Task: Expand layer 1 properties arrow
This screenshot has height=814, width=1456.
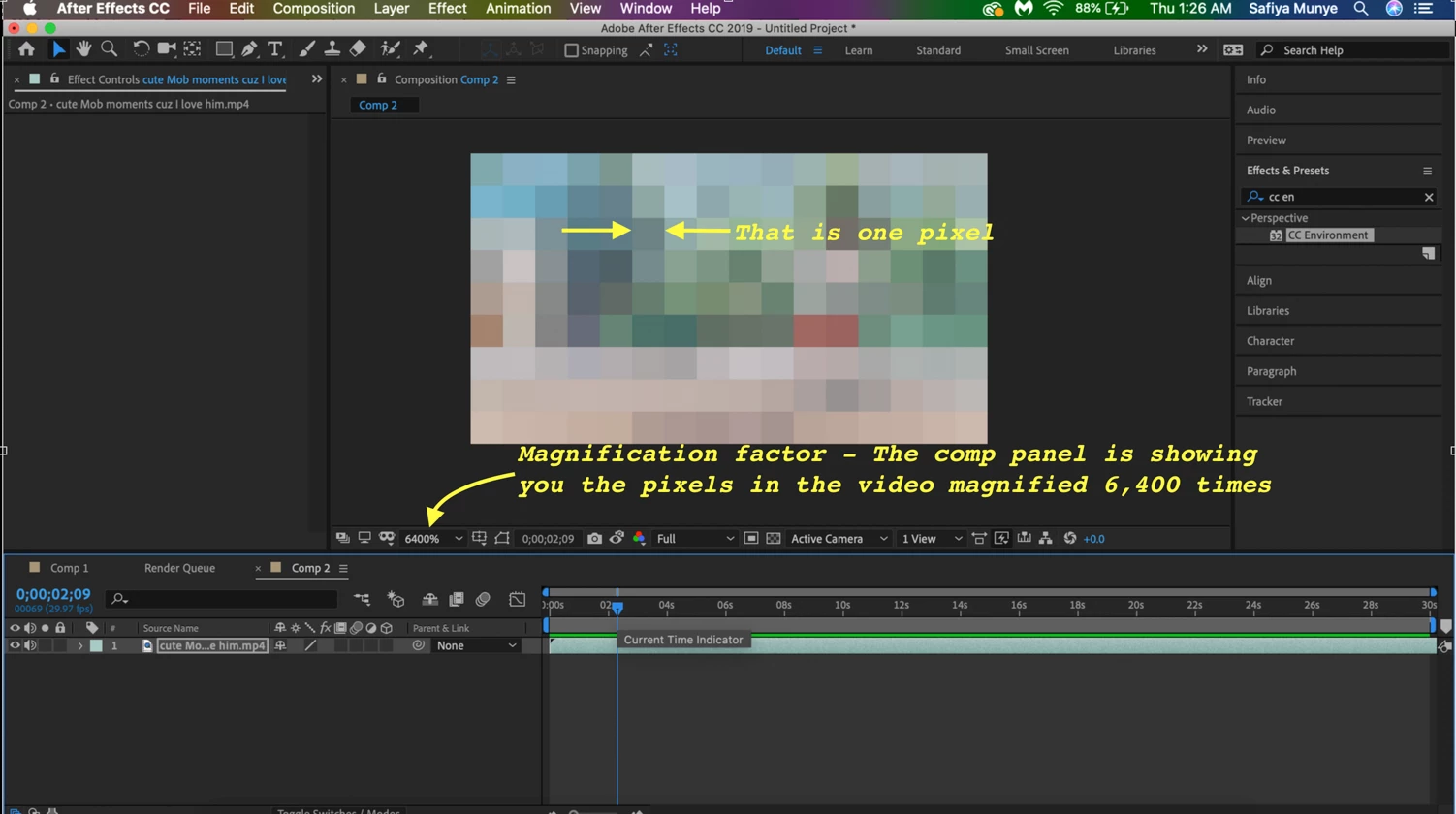Action: point(80,645)
